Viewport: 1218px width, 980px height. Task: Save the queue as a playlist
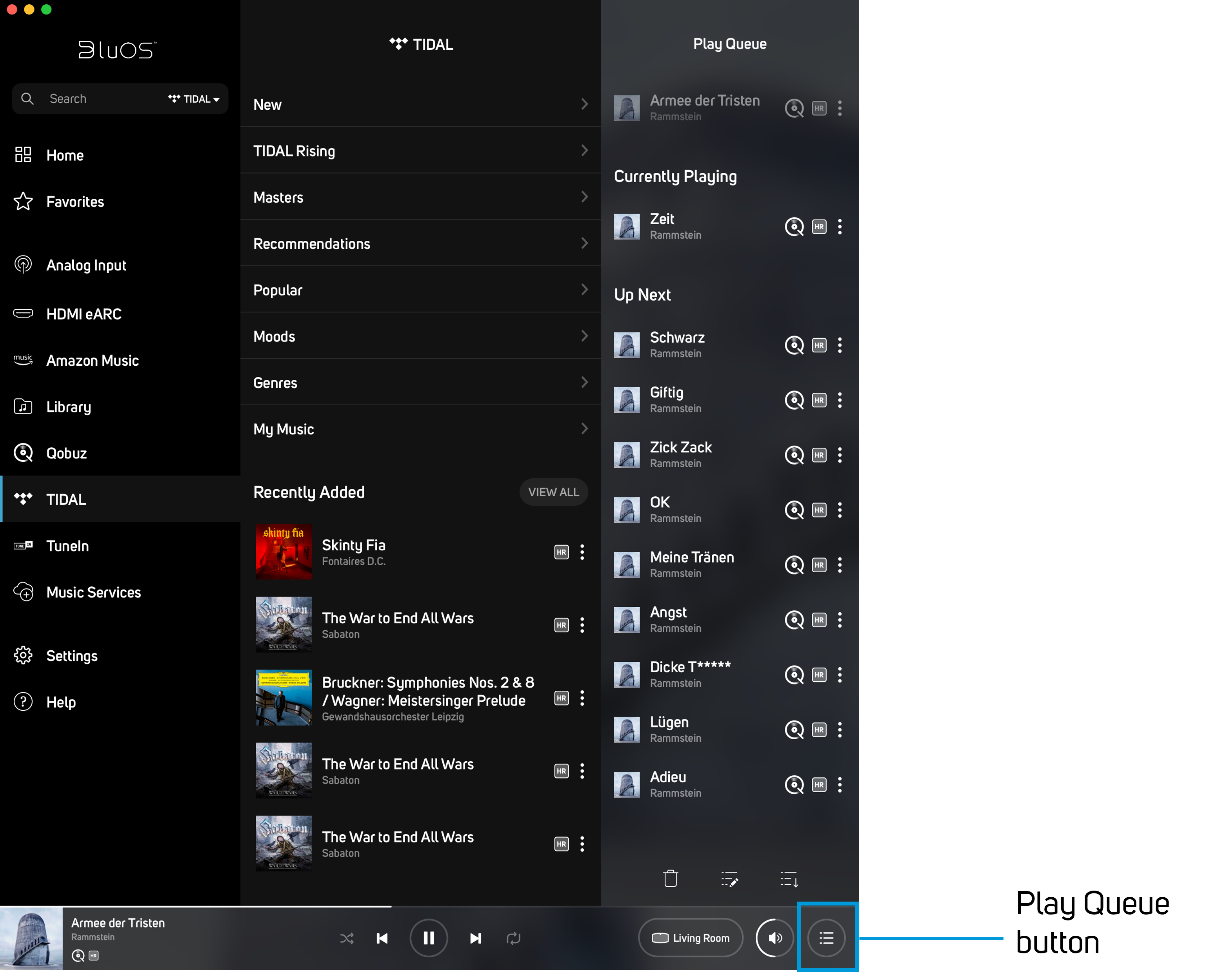(789, 878)
